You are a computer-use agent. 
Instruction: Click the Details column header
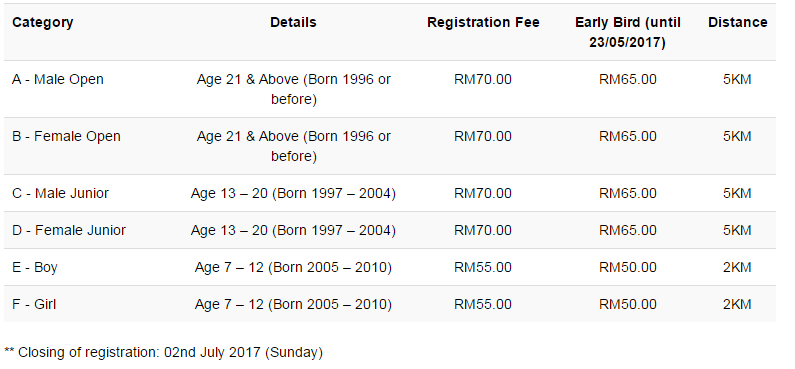click(x=293, y=23)
